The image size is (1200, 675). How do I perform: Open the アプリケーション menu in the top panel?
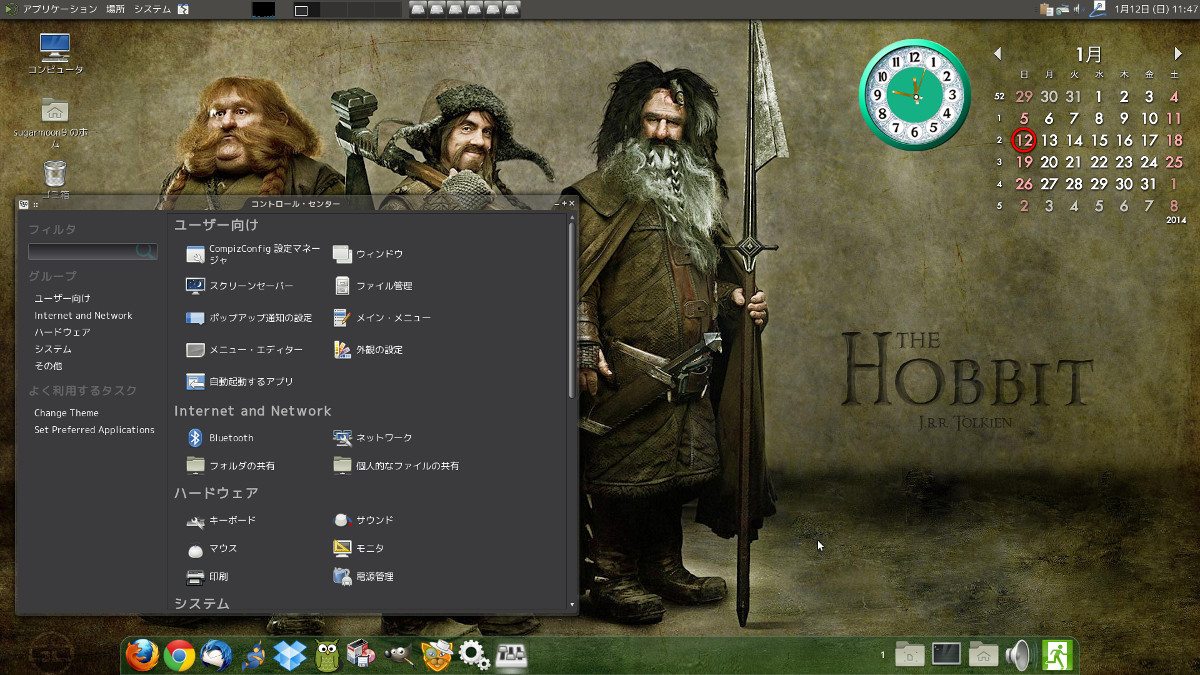[x=60, y=9]
